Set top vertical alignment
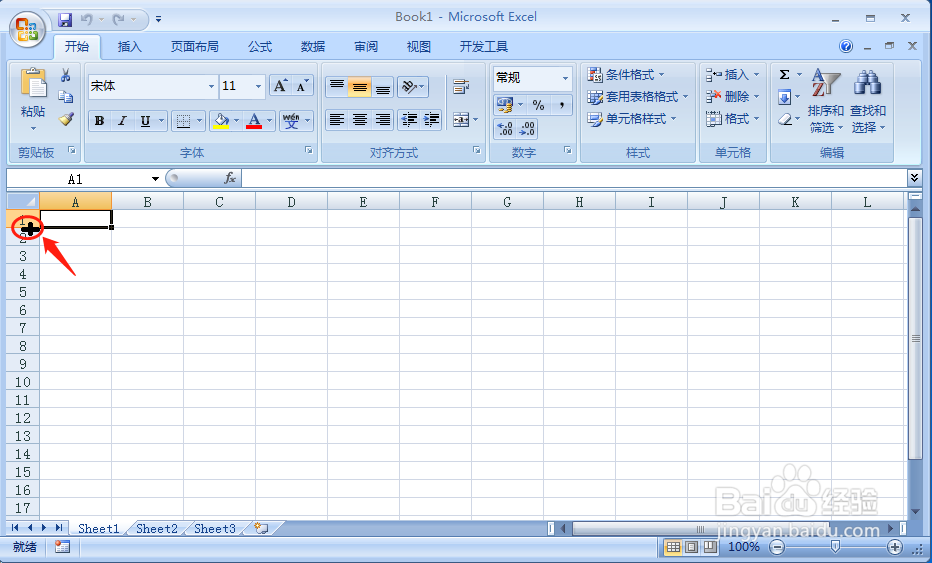This screenshot has width=932, height=563. [336, 87]
